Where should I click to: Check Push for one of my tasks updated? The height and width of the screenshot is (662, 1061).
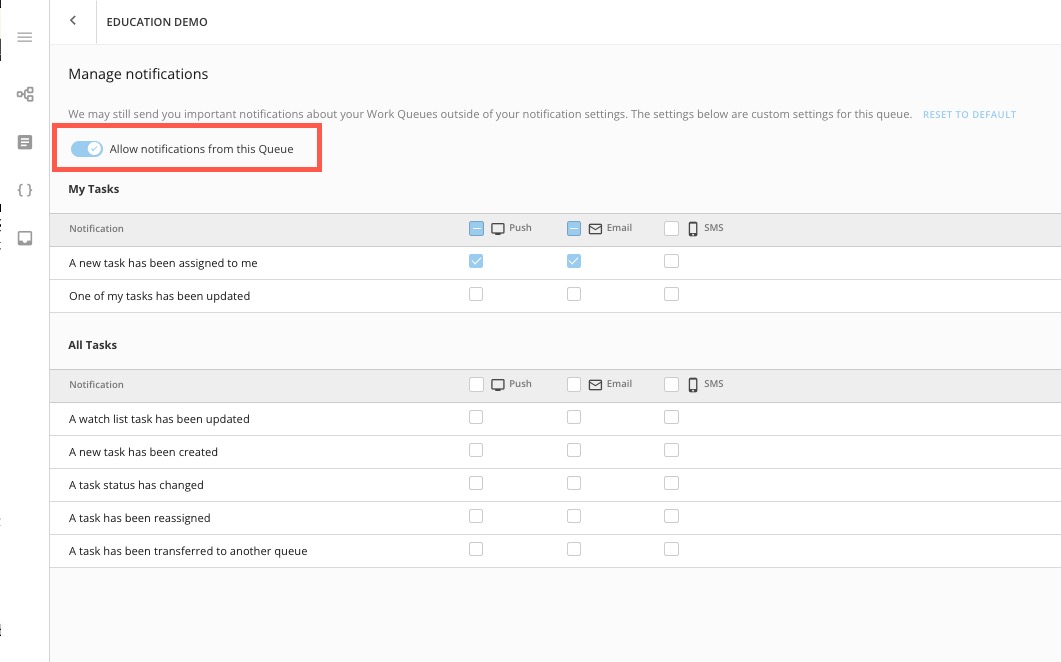[x=476, y=295]
